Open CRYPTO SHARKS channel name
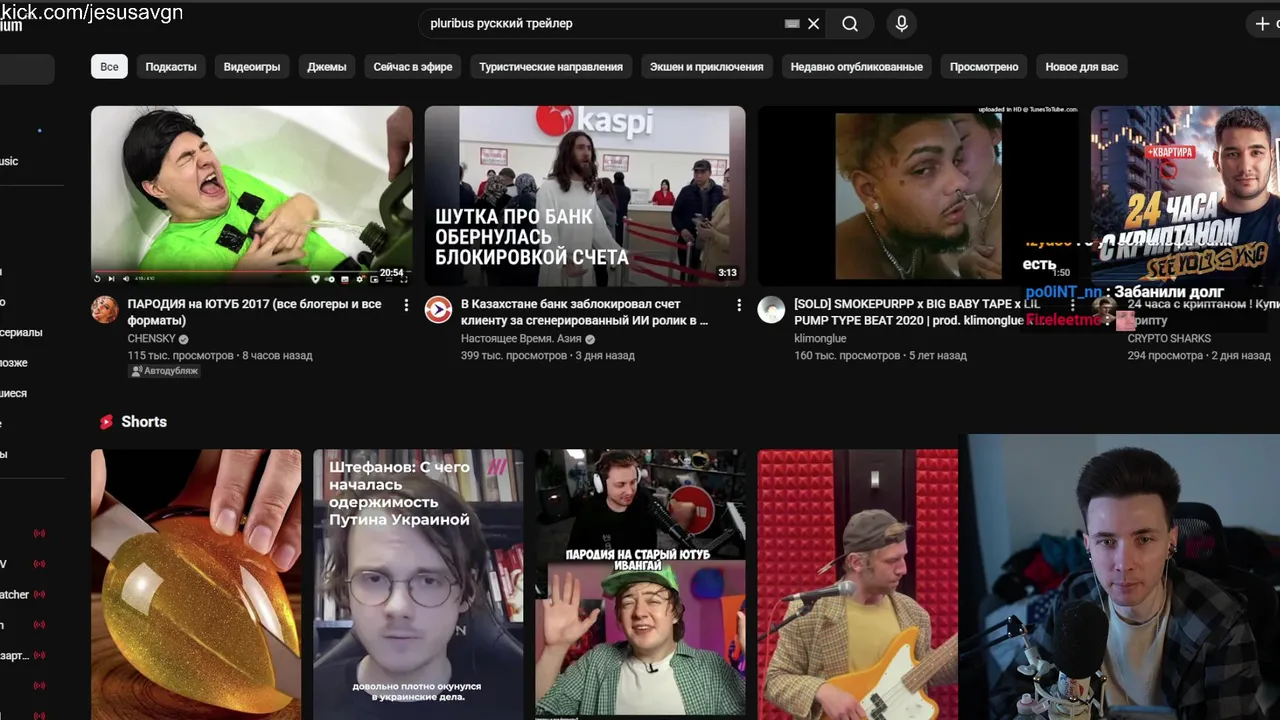 [1169, 339]
